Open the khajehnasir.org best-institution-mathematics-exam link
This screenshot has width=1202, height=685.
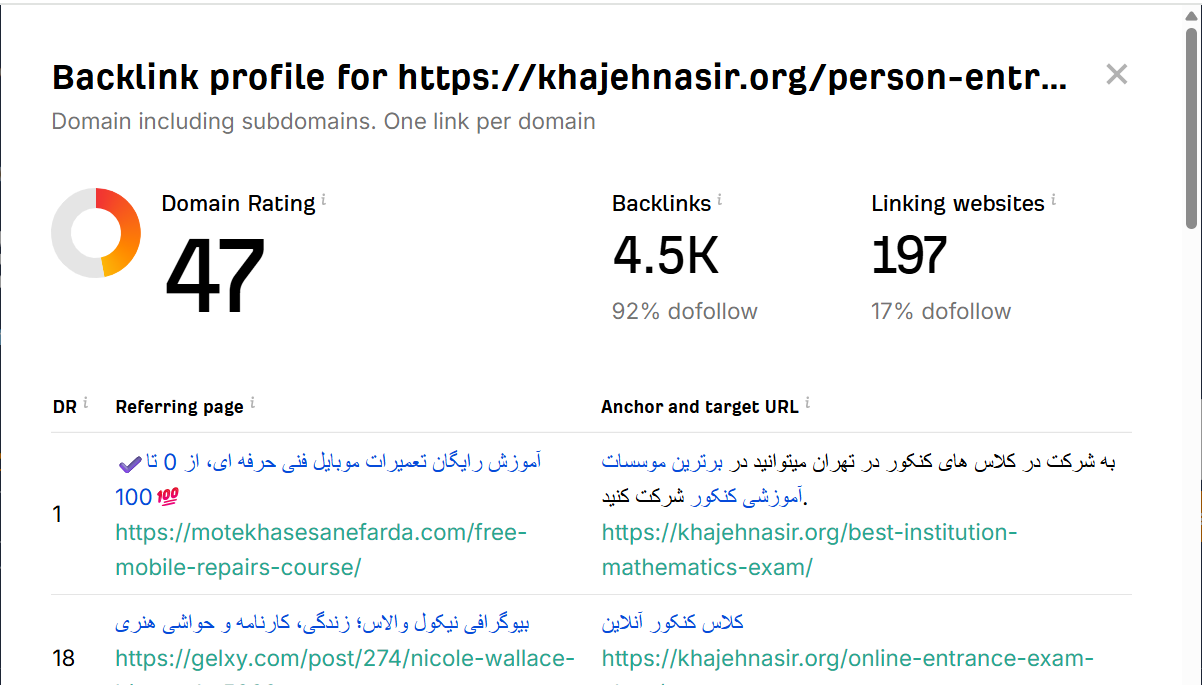808,549
